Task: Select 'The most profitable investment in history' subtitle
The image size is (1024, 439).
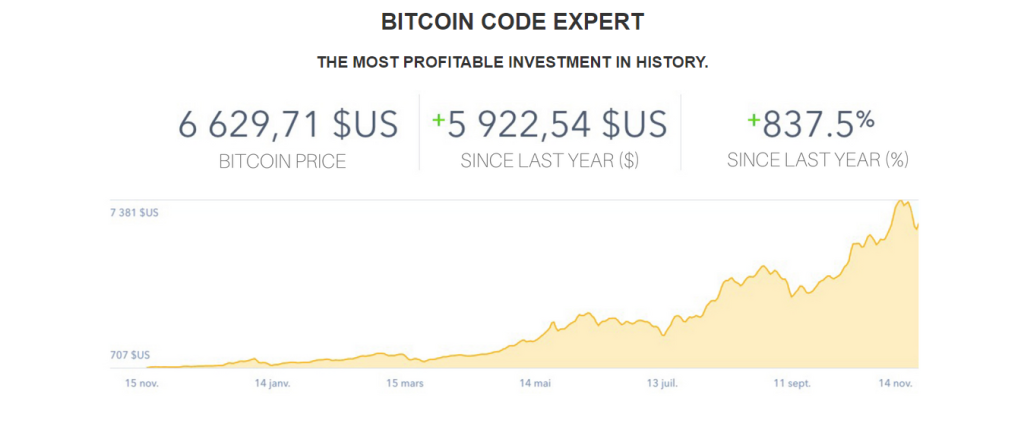Action: point(513,63)
